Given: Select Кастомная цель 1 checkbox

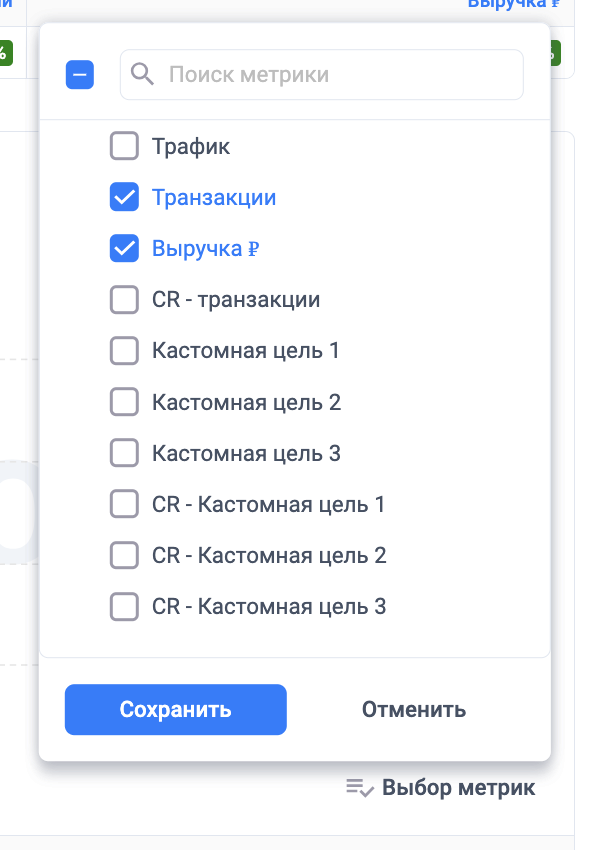Looking at the screenshot, I should pyautogui.click(x=124, y=351).
